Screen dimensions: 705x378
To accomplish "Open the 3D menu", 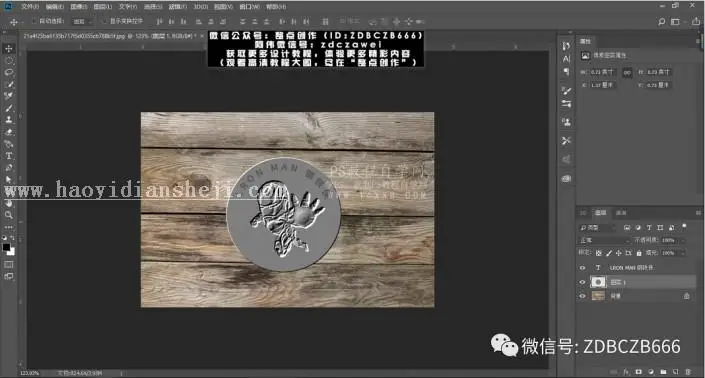I will click(x=201, y=7).
